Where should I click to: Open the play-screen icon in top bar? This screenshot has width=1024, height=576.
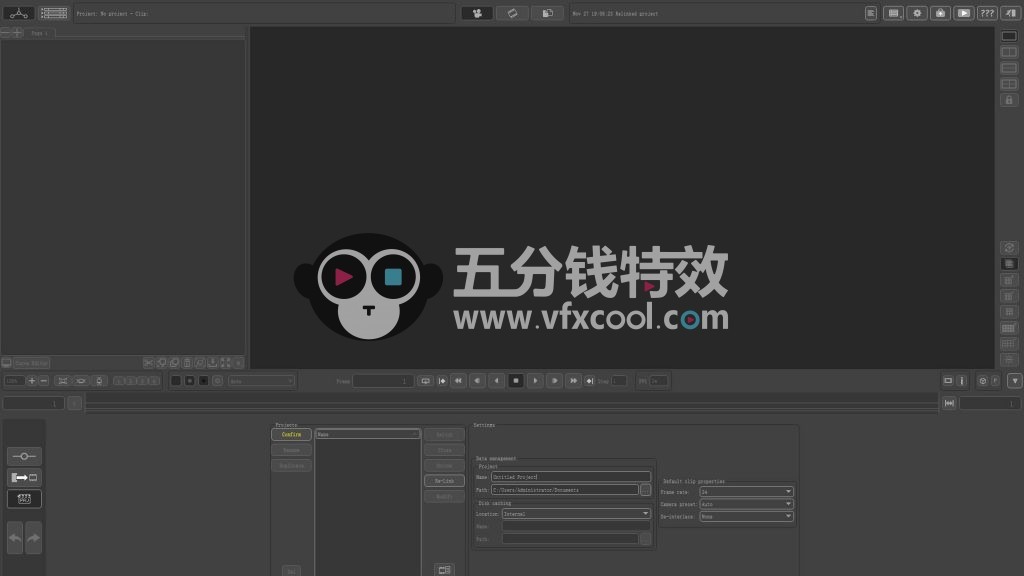[963, 13]
